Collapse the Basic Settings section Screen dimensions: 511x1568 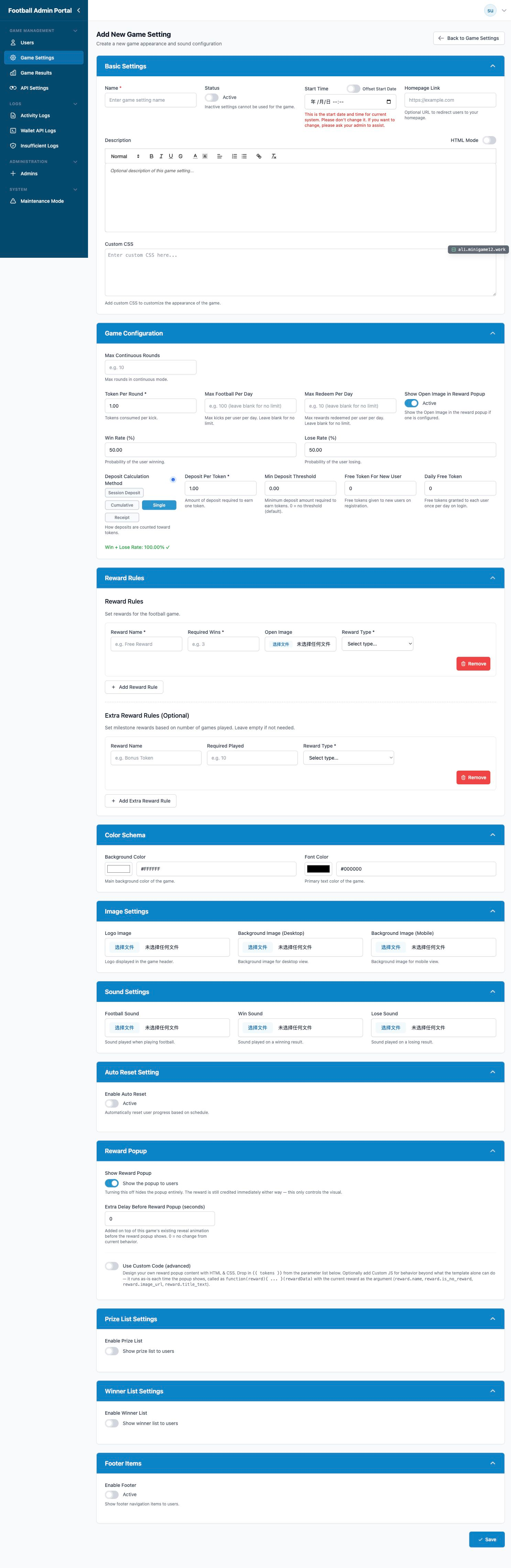click(x=493, y=66)
